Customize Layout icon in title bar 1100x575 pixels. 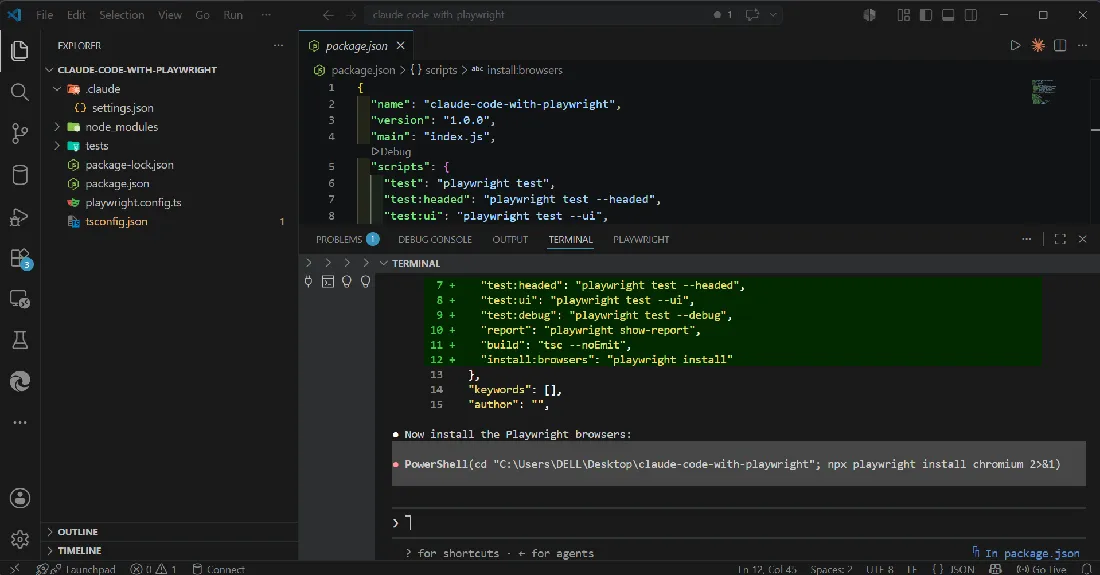[904, 15]
